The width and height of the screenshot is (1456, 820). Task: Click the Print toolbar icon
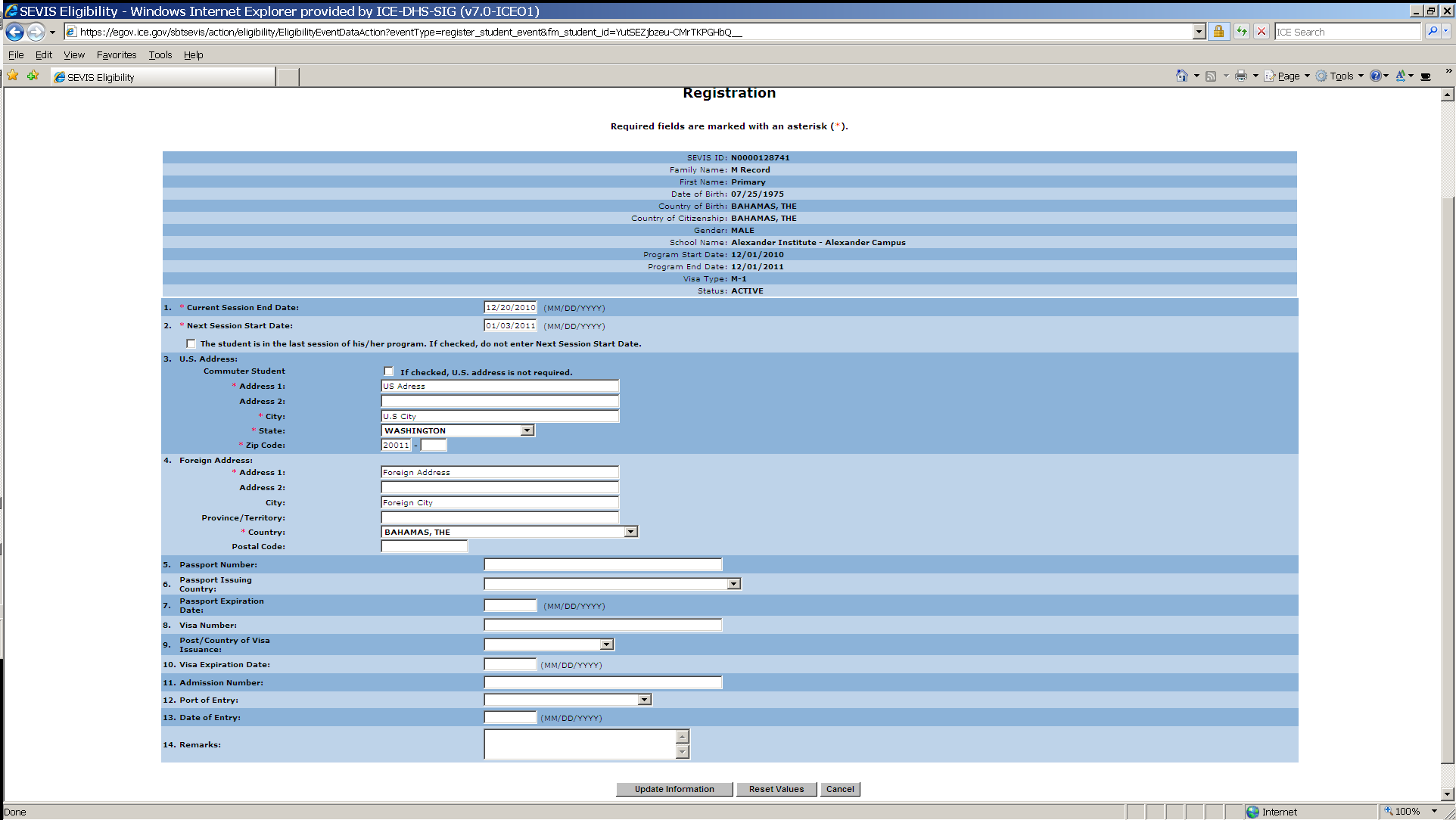click(1241, 76)
